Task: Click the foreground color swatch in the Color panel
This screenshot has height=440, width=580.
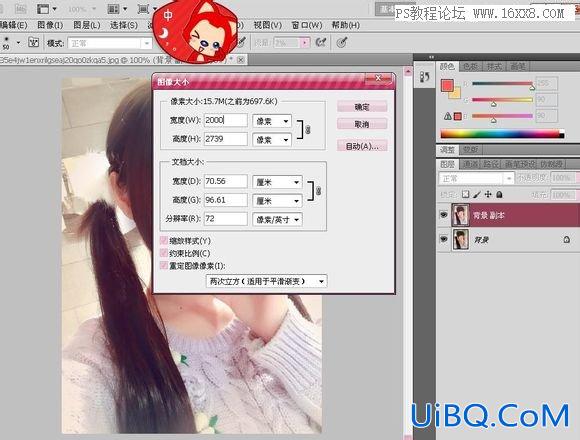Action: pyautogui.click(x=447, y=86)
